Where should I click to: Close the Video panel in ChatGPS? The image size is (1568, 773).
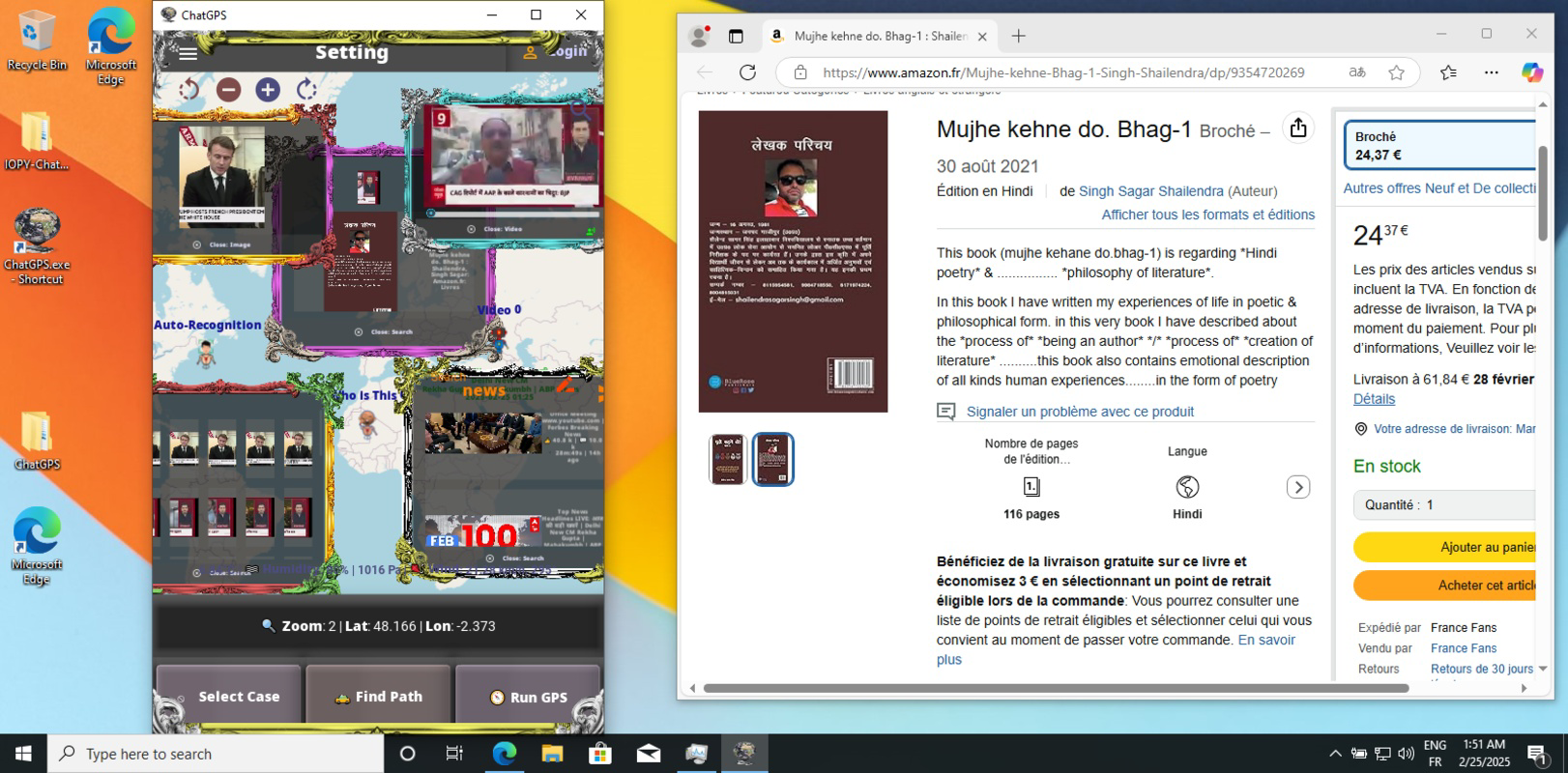point(494,229)
